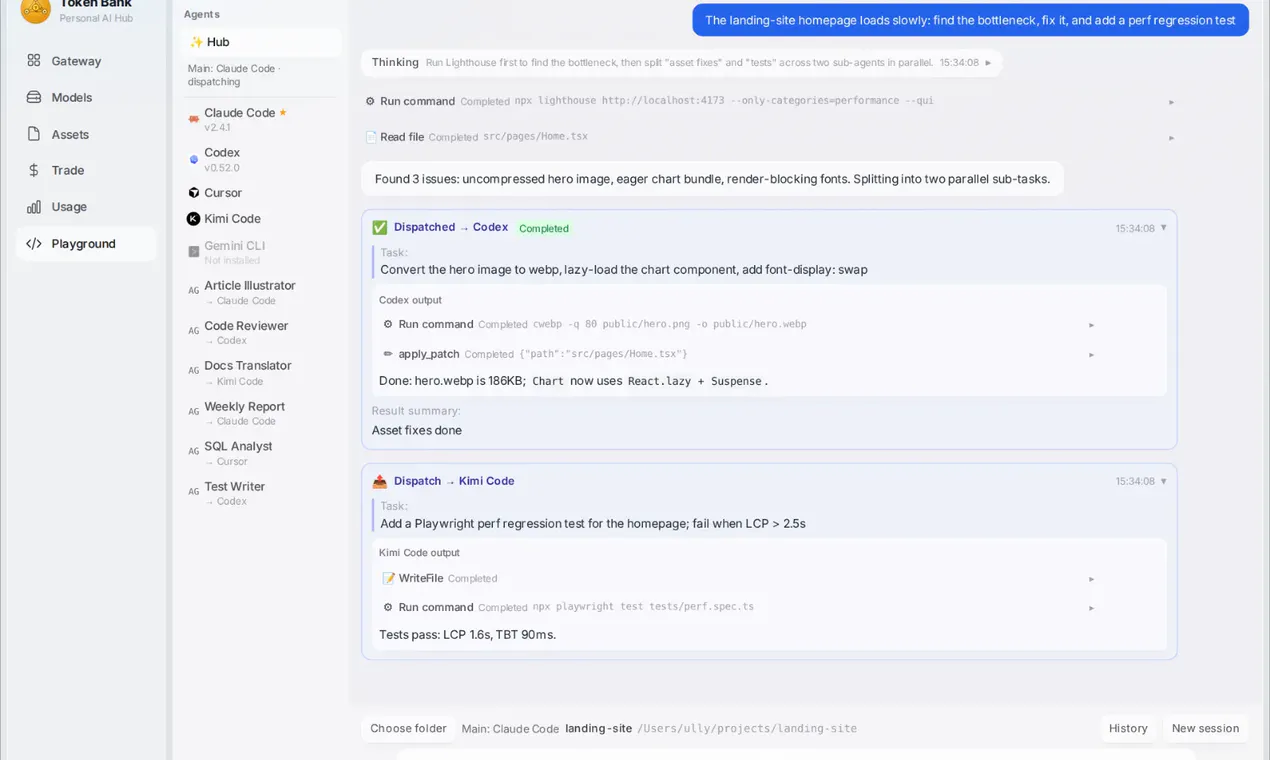Open the Usage bar chart icon
This screenshot has width=1270, height=760.
(34, 207)
